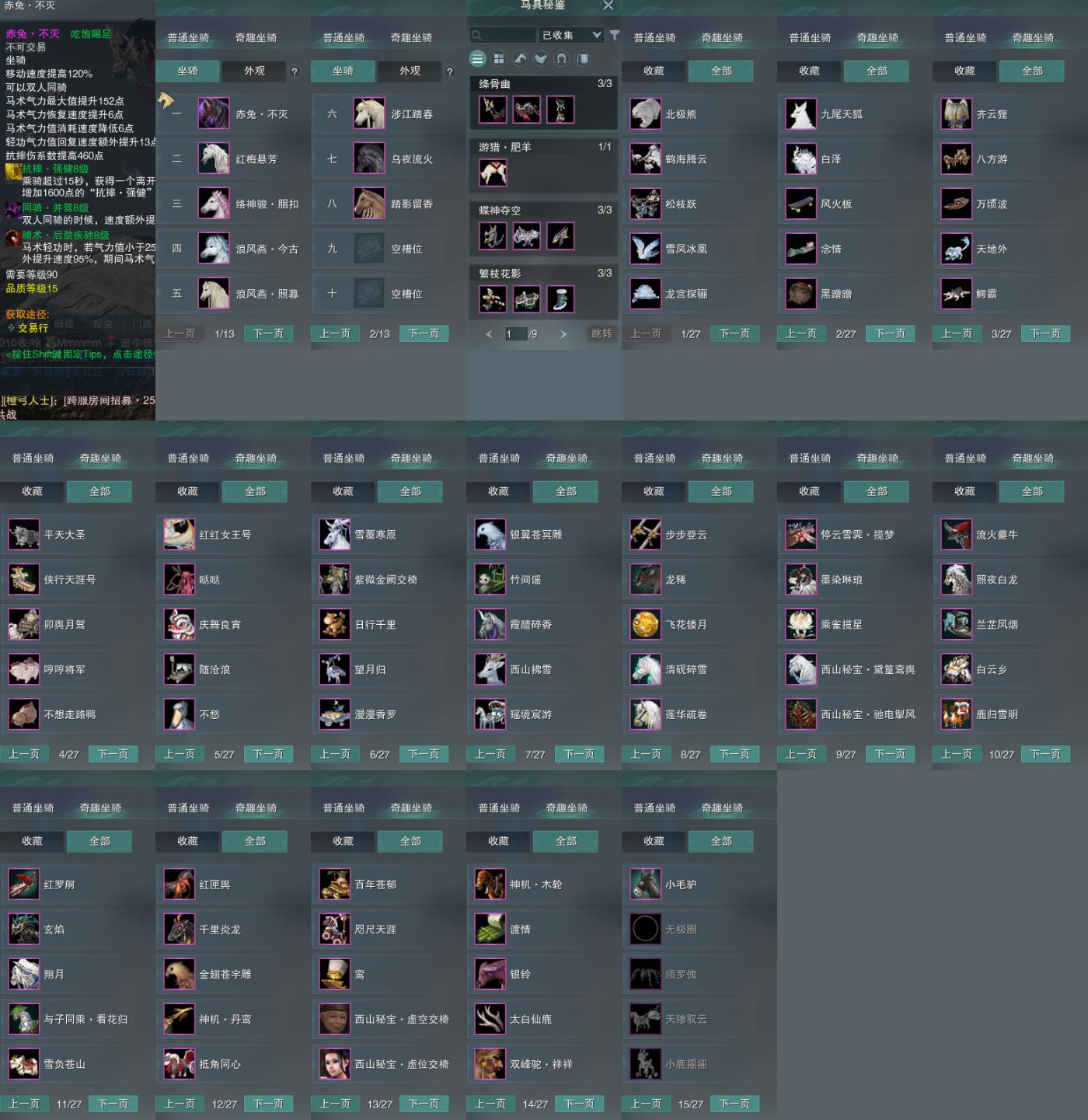Switch to grid view icon in 马具秘鉴
The height and width of the screenshot is (1120, 1088).
(x=499, y=58)
